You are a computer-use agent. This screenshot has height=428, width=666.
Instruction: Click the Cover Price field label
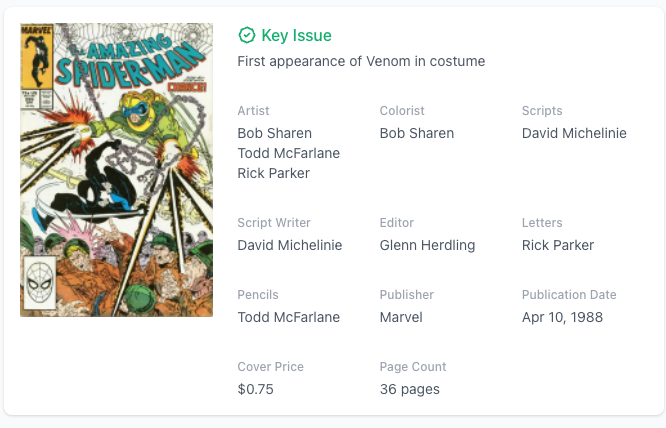point(270,367)
